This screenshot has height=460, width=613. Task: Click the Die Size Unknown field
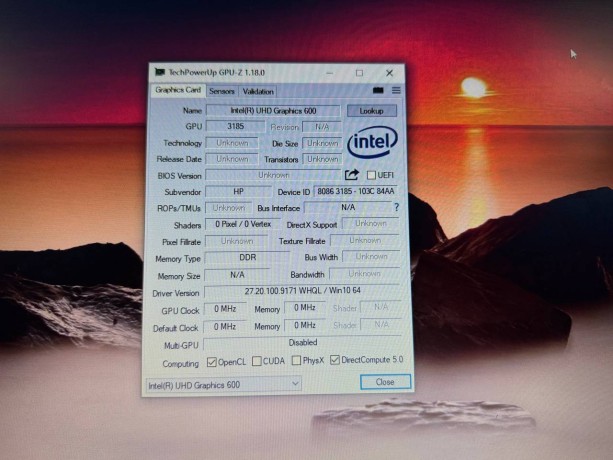tap(322, 143)
